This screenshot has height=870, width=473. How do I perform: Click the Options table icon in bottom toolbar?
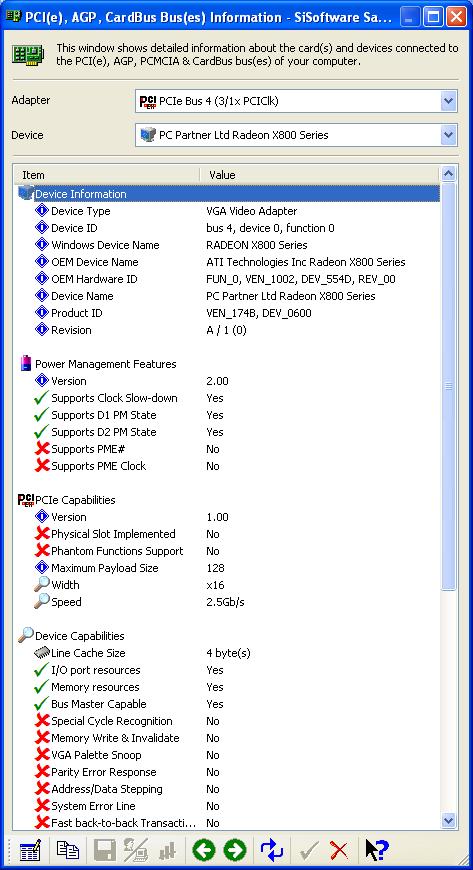coord(31,850)
